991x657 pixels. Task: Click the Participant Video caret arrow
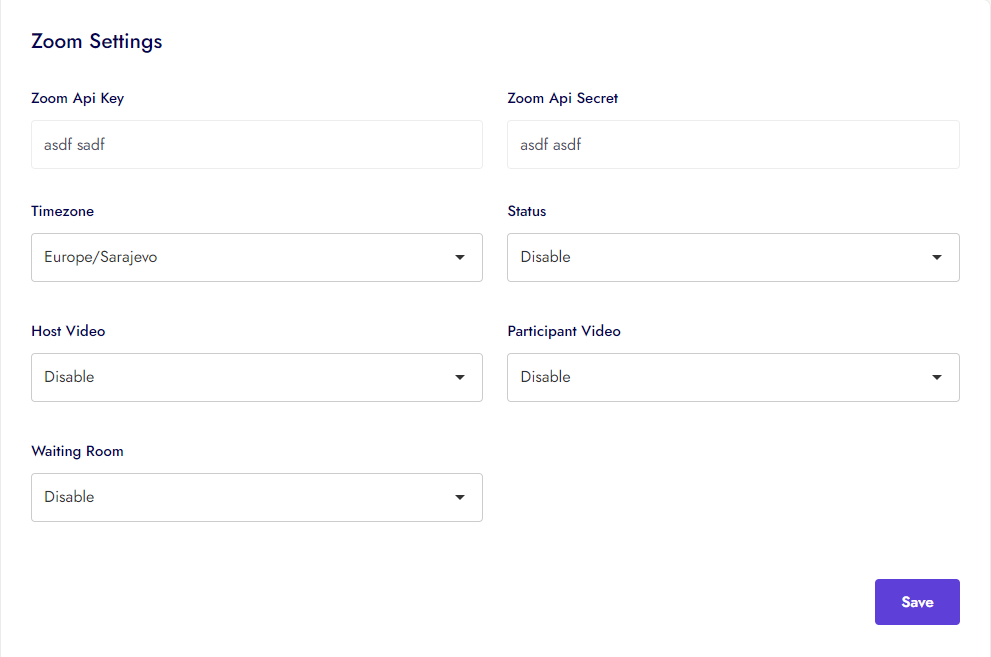(937, 378)
